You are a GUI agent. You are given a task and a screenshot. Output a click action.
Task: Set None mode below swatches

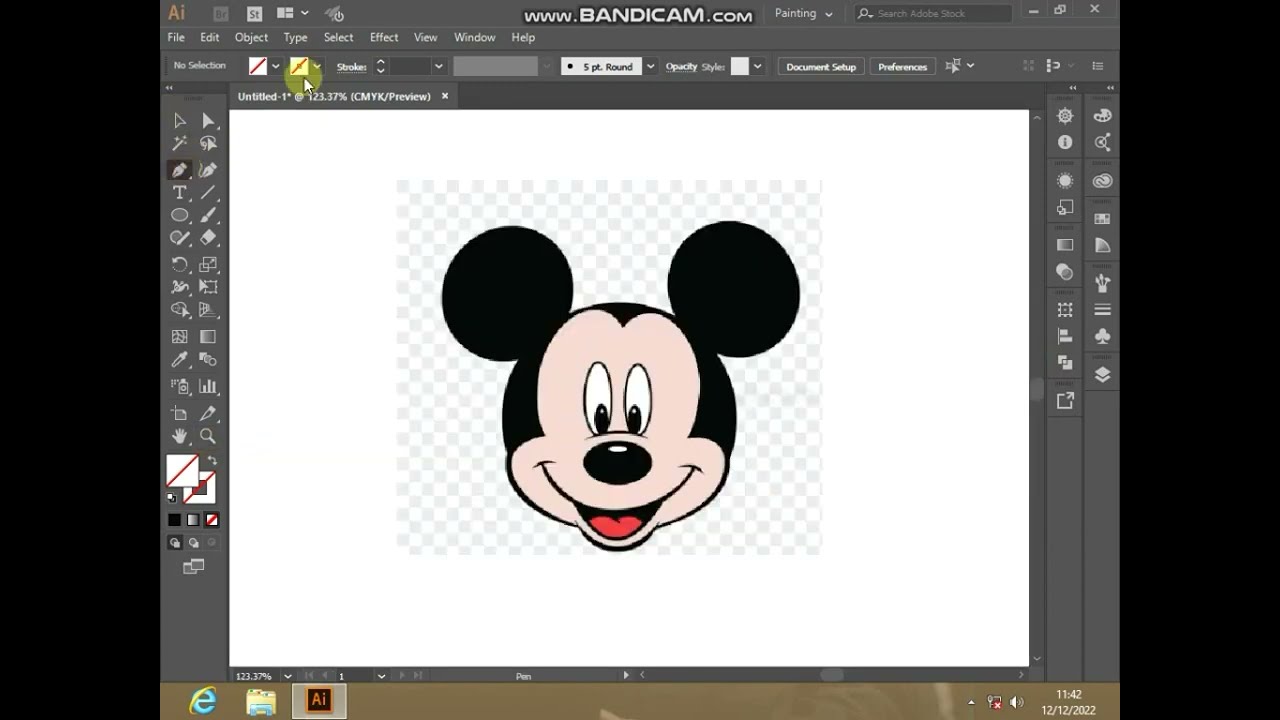tap(212, 520)
